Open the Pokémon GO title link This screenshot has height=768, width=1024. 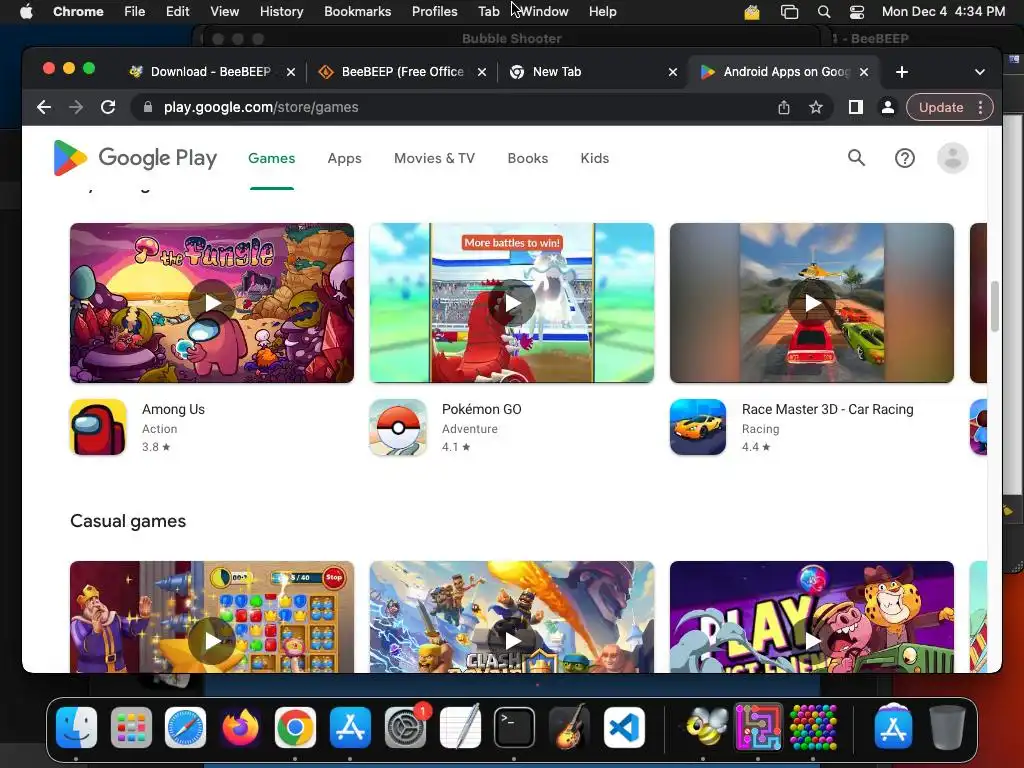coord(482,409)
